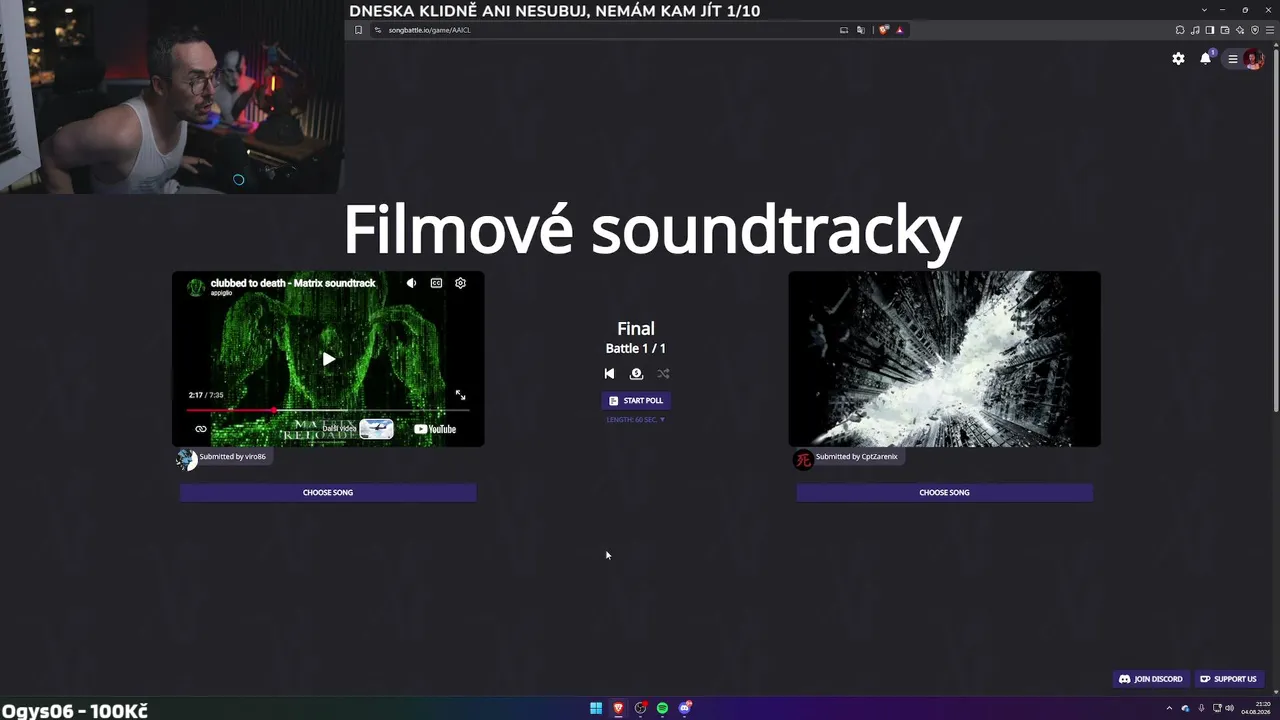Viewport: 1280px width, 720px height.
Task: Open the next video thumbnail with the airplane
Action: tap(376, 429)
